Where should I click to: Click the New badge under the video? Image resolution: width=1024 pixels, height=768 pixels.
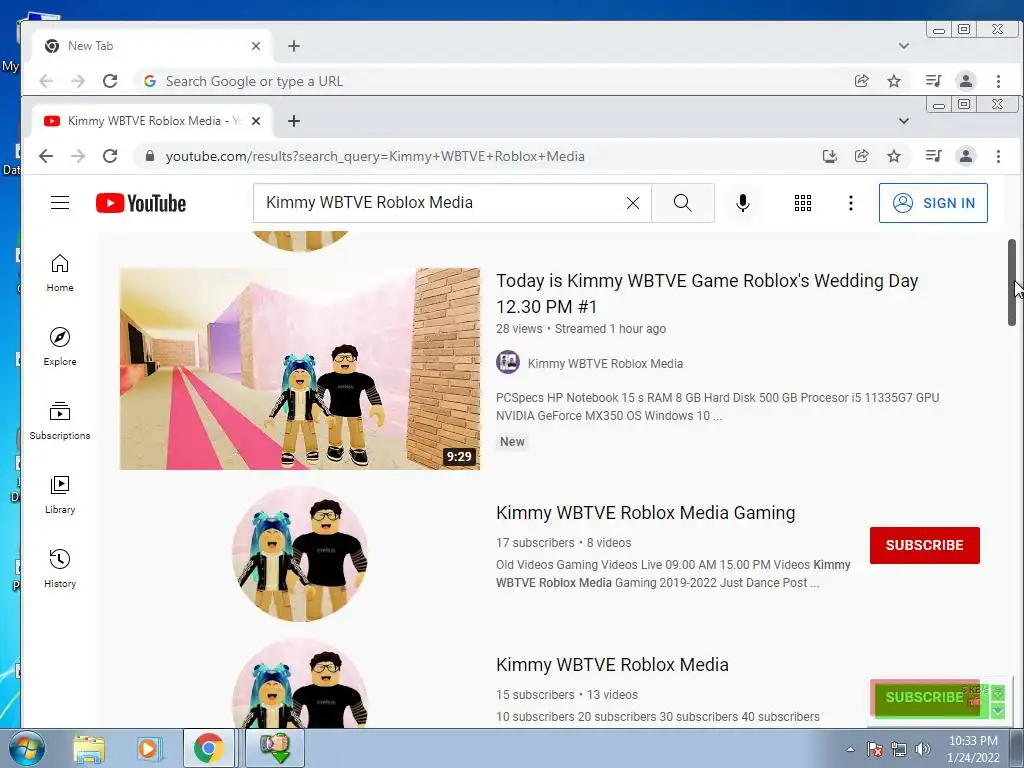coord(512,441)
